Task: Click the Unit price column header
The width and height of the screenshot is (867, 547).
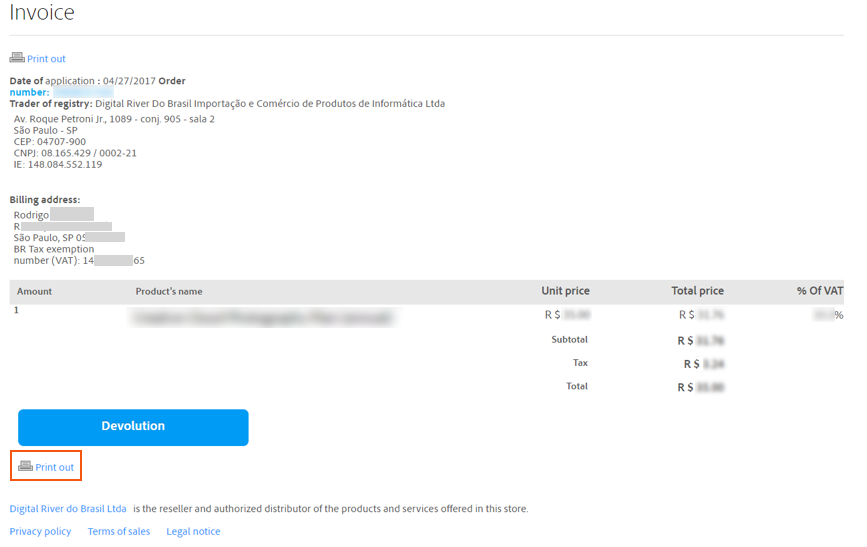Action: (x=565, y=291)
